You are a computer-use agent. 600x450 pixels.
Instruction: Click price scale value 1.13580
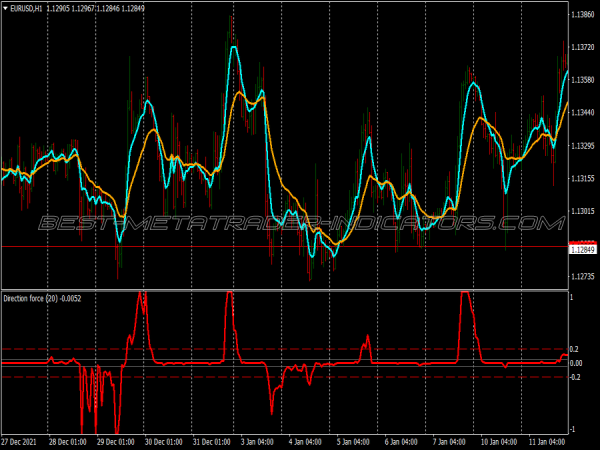(x=582, y=80)
